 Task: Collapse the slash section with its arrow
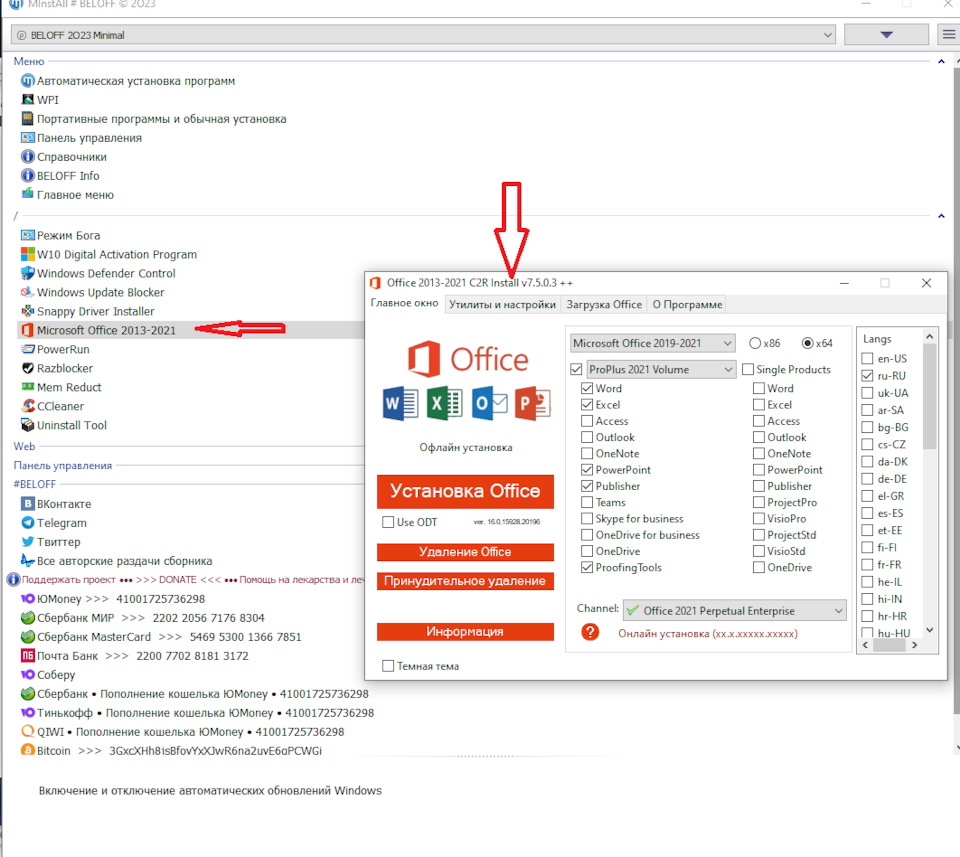[x=941, y=215]
